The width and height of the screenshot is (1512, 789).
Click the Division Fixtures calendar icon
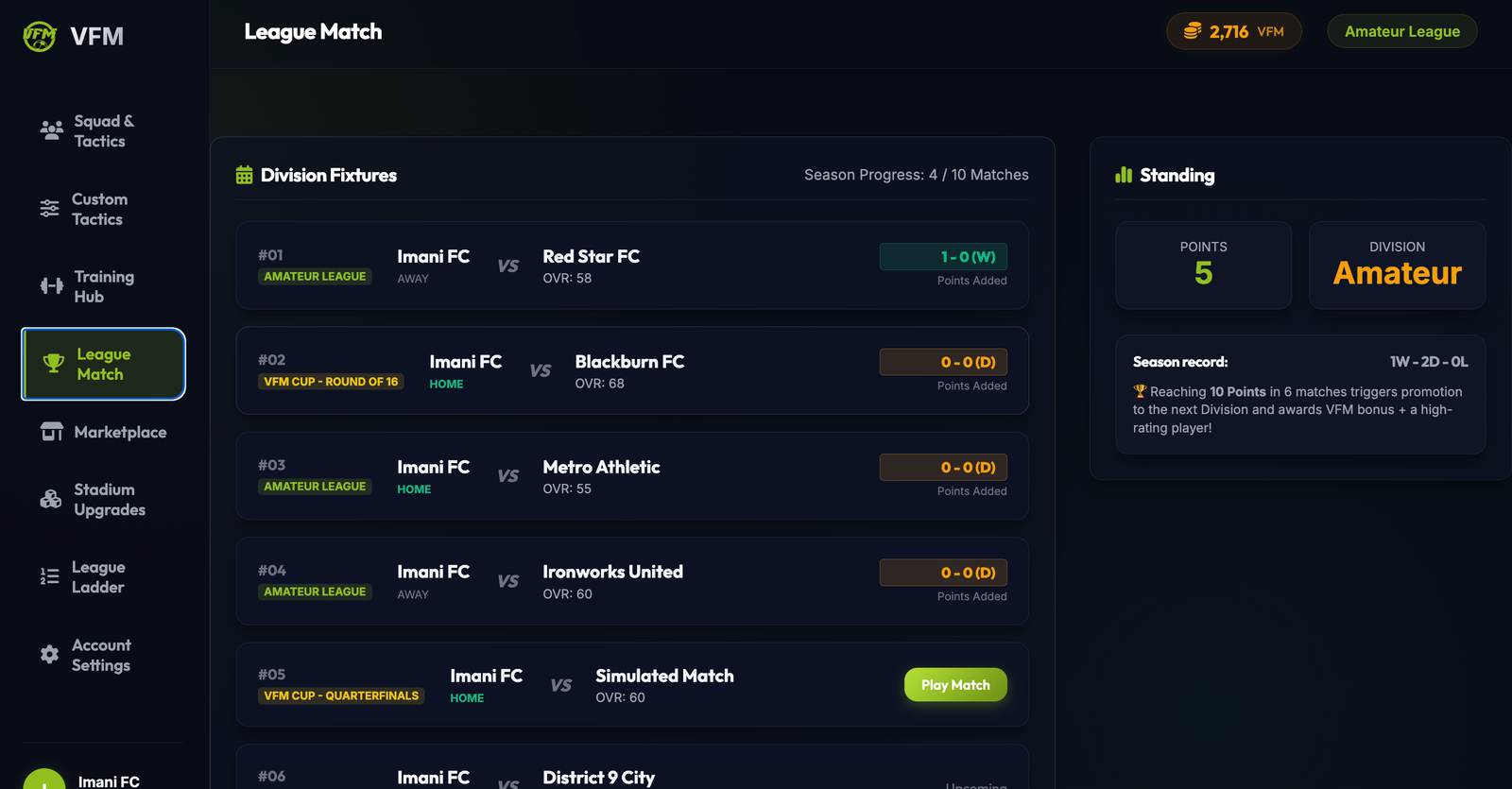coord(244,175)
